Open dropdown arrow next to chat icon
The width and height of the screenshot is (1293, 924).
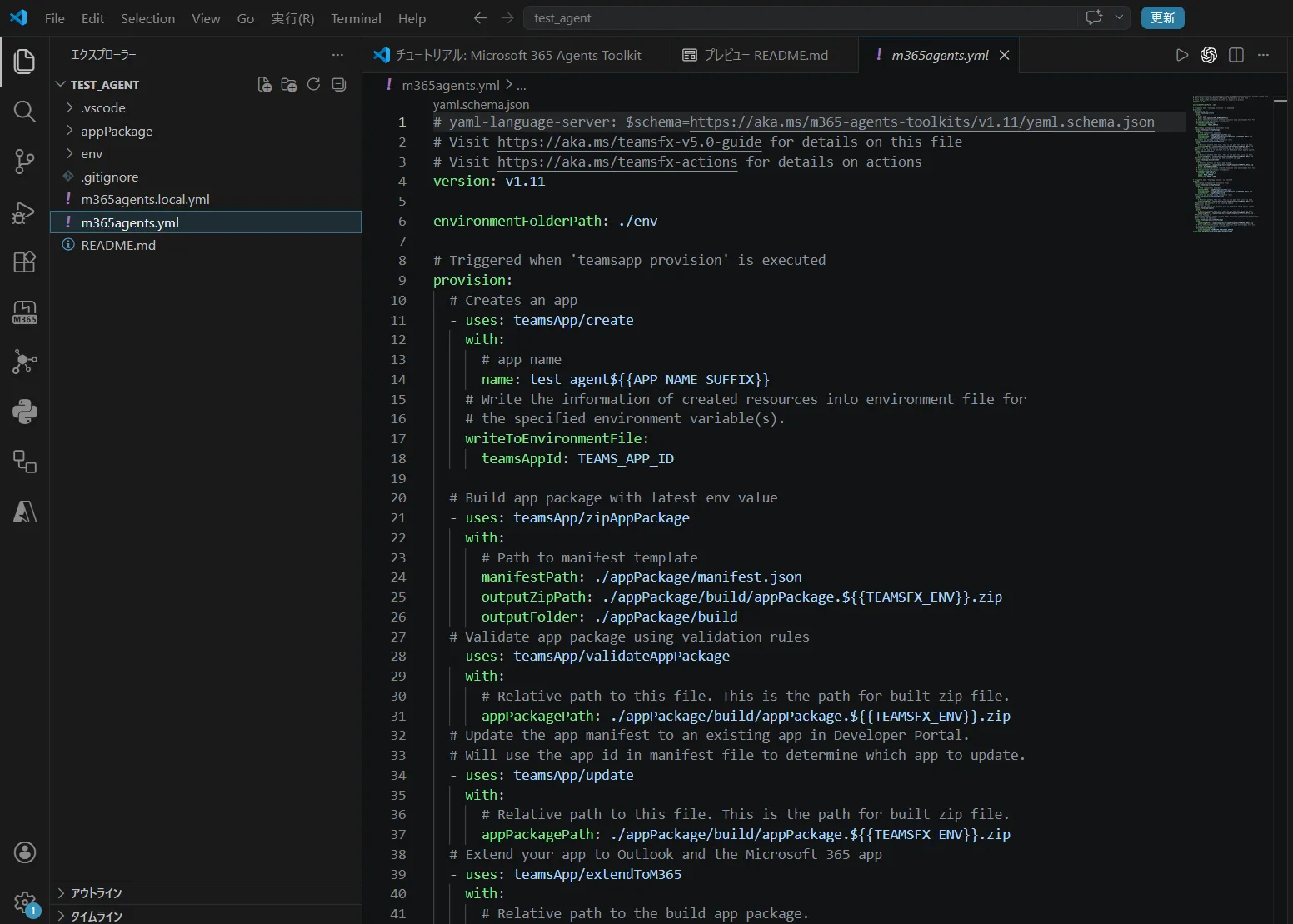[x=1119, y=17]
